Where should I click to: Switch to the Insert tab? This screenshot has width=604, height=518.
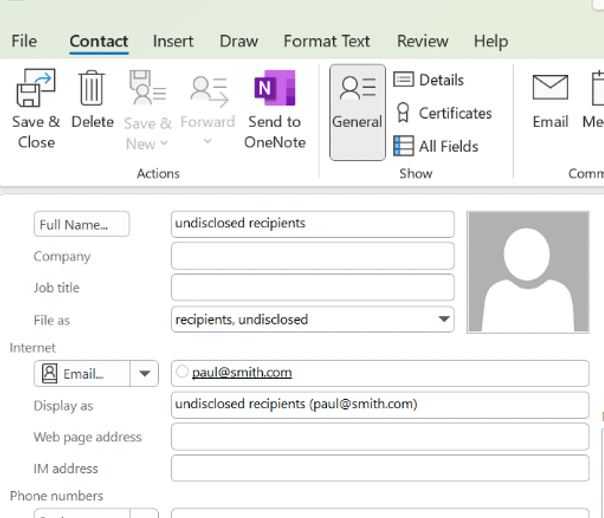173,41
